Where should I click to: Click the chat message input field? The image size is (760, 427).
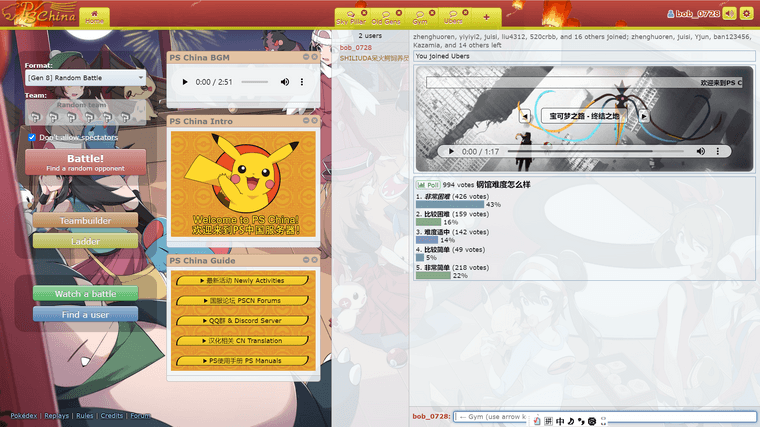pyautogui.click(x=490, y=416)
